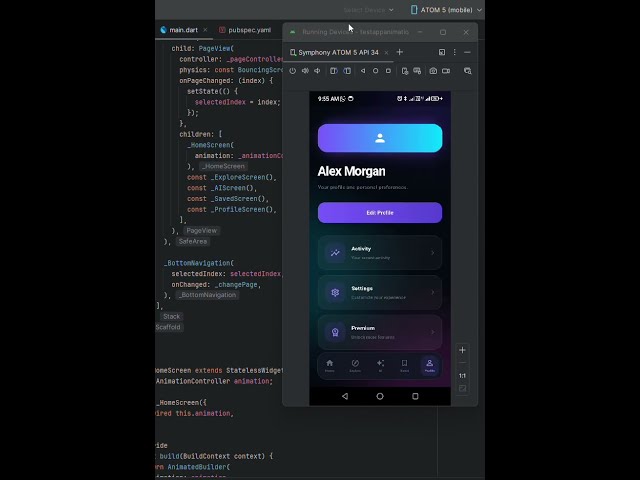Click the emulator volume up icon
The height and width of the screenshot is (480, 640).
(305, 71)
